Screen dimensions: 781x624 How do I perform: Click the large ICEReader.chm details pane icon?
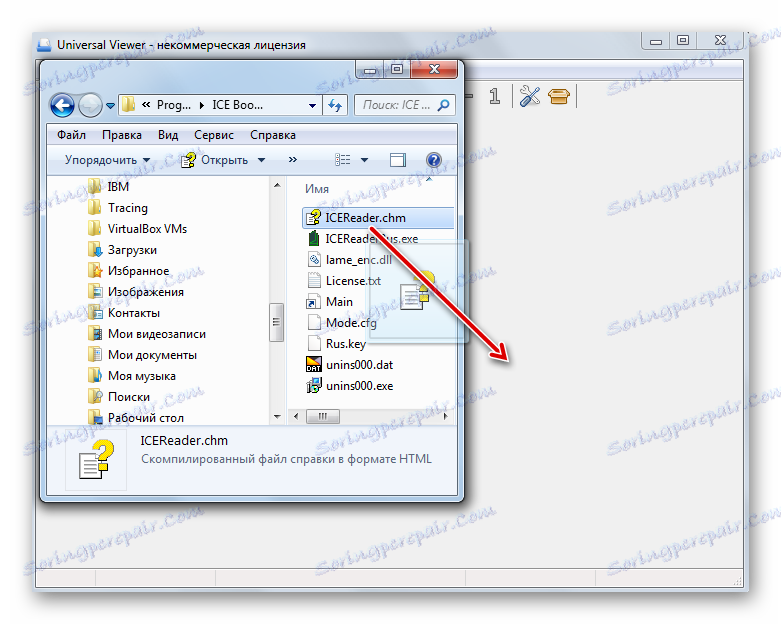[x=96, y=459]
